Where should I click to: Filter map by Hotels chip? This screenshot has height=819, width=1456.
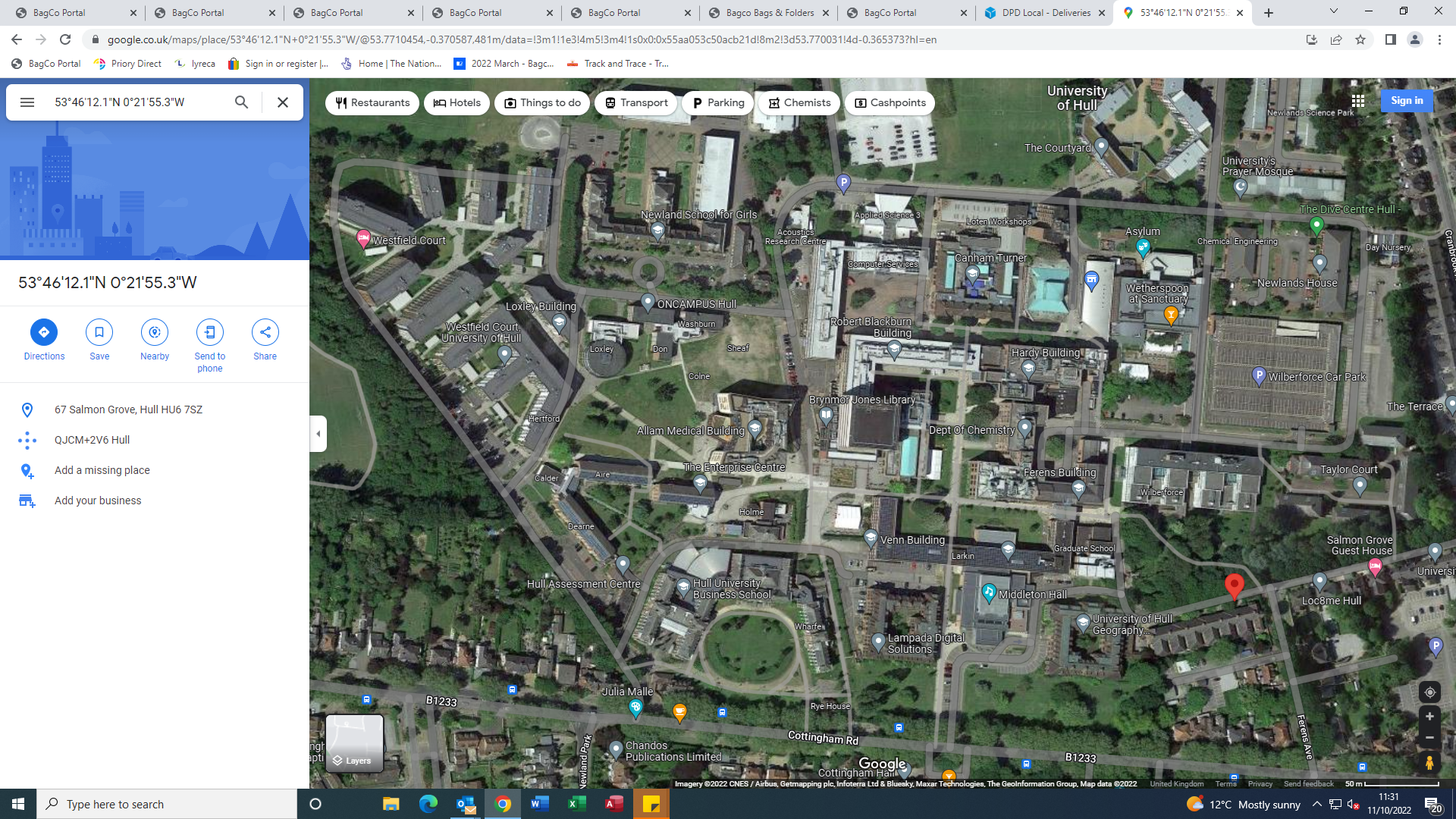(x=457, y=103)
